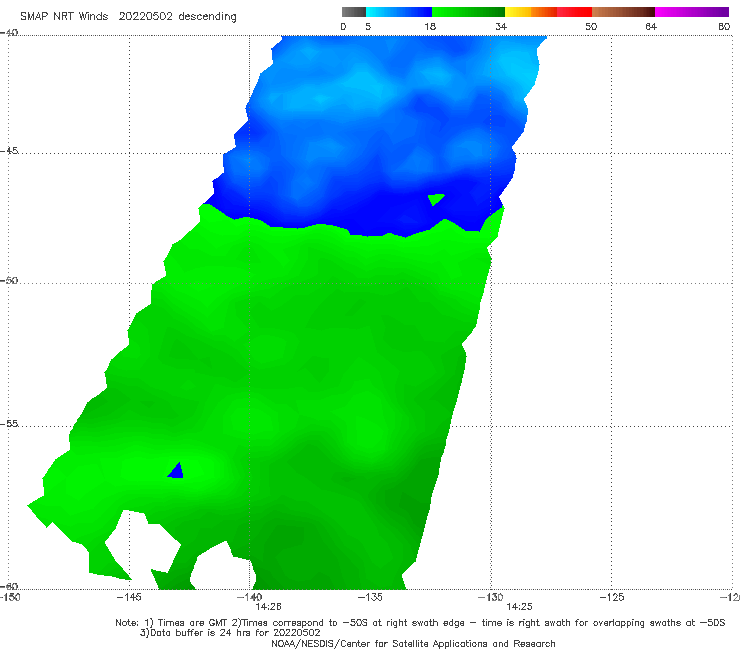
Task: Select the gray 0-5 segment of the color bar
Action: [354, 12]
